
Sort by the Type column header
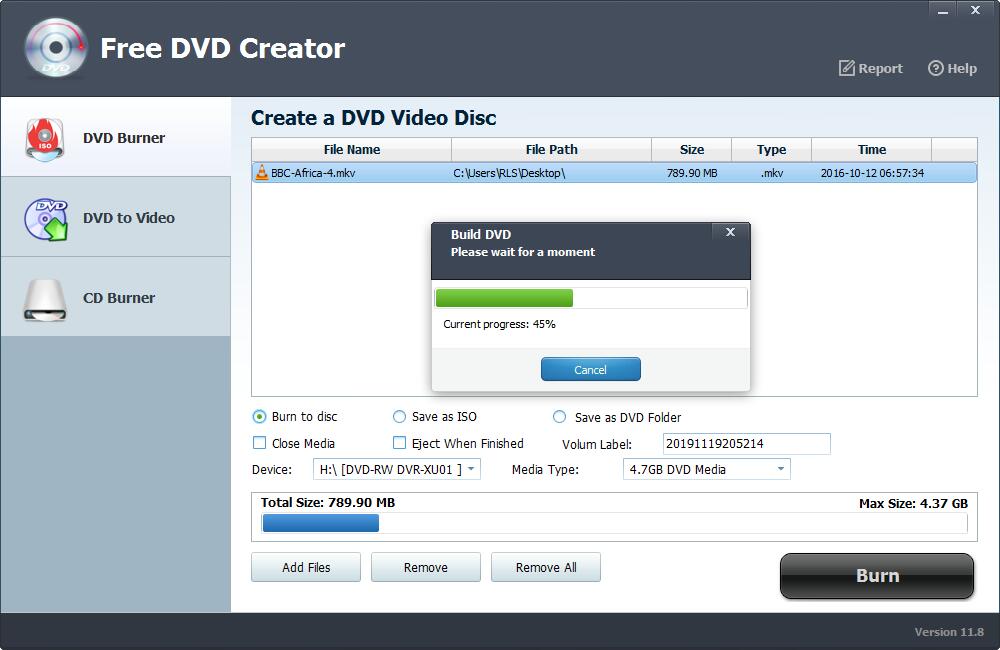tap(772, 149)
